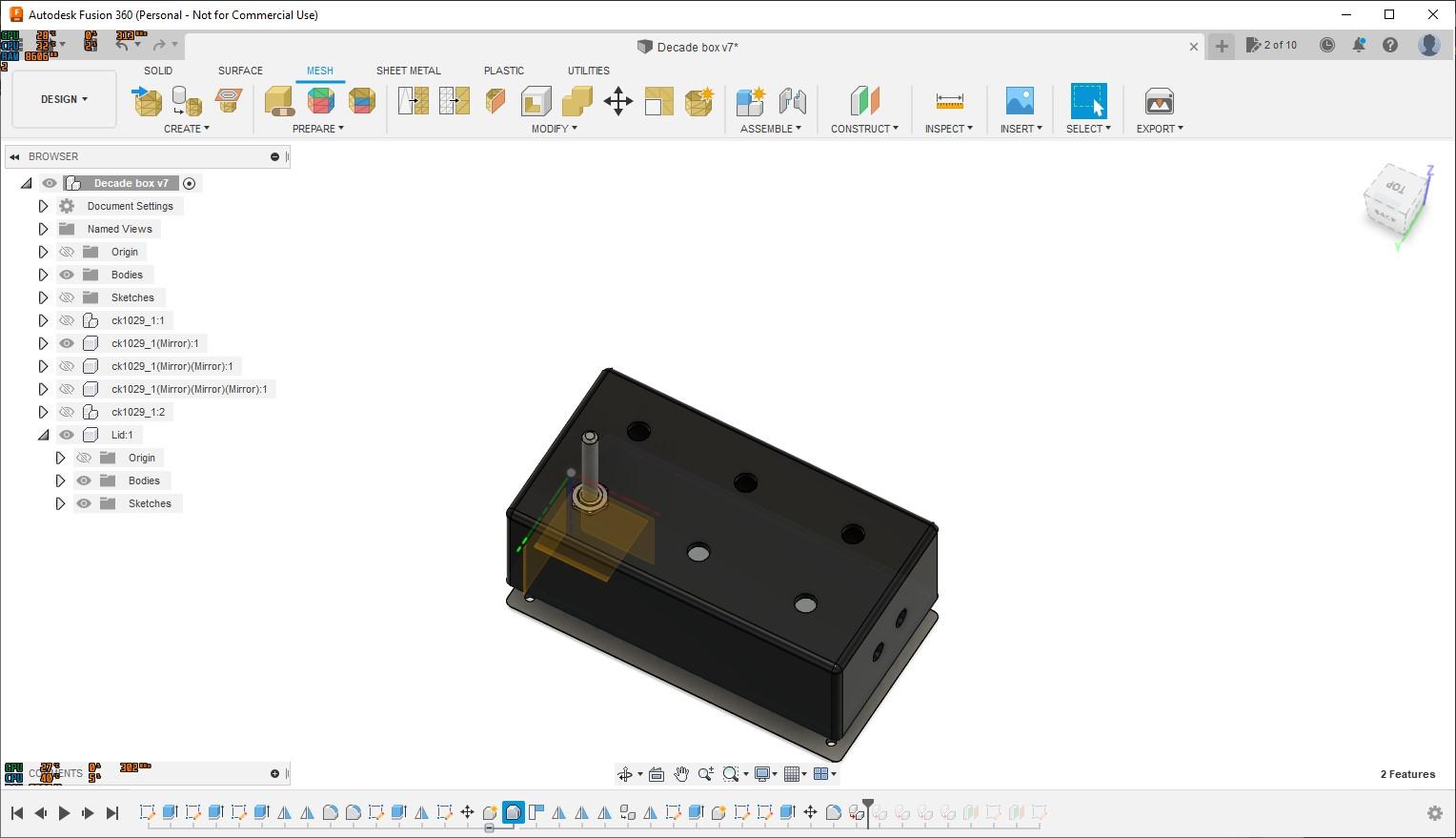The width and height of the screenshot is (1456, 838).
Task: Hide component ck1029_1(Mirror):1
Action: 67,343
